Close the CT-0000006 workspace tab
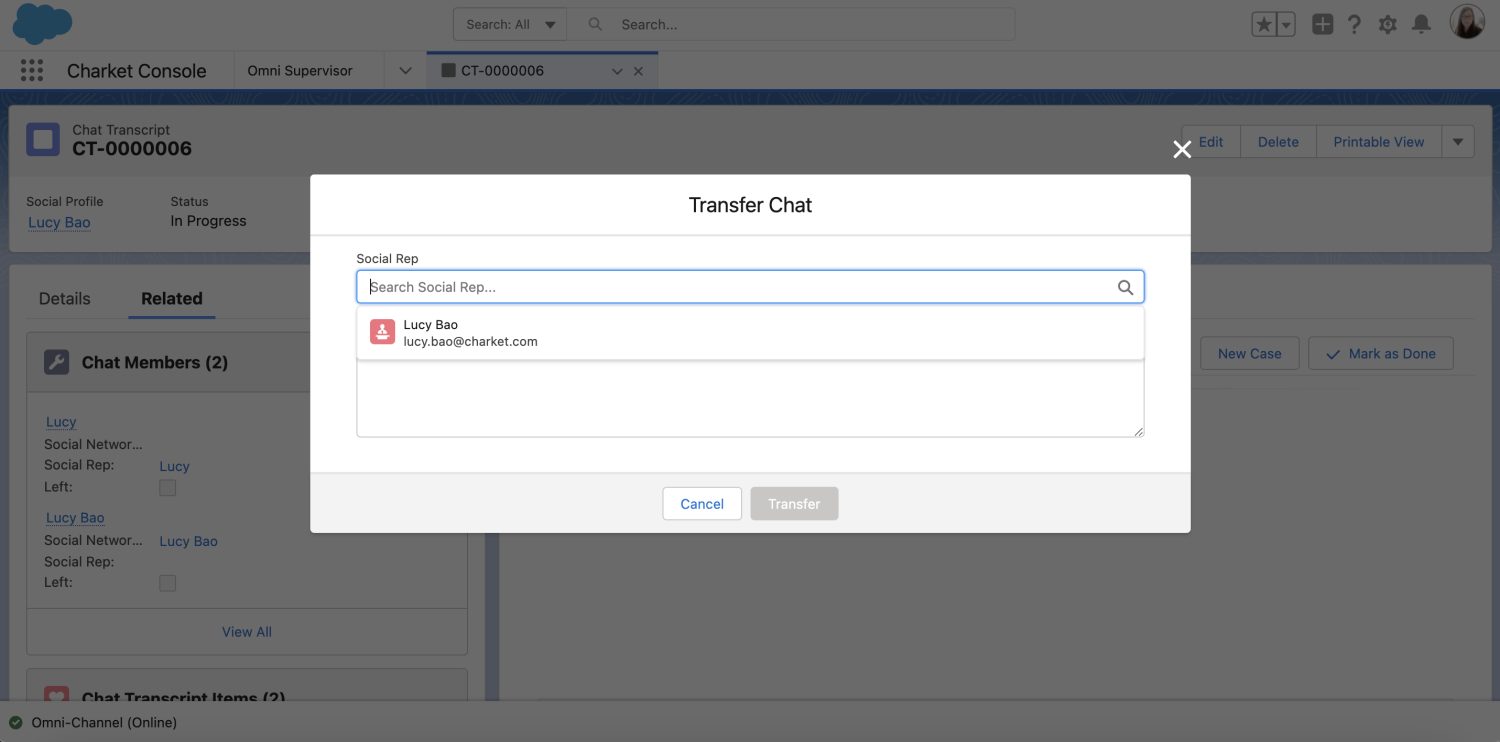This screenshot has width=1500, height=742. pyautogui.click(x=639, y=71)
